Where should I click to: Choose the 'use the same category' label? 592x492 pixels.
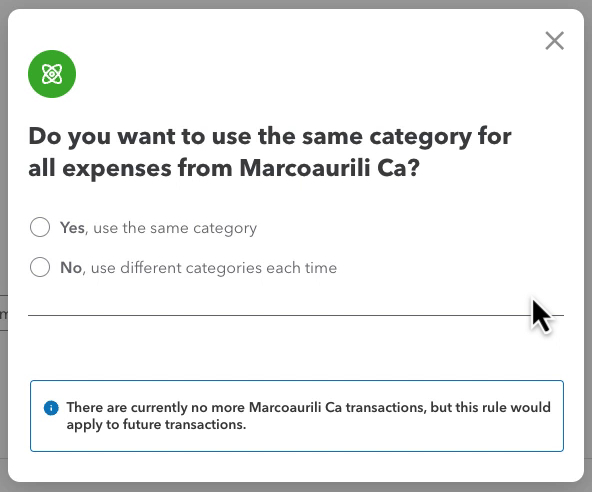point(175,228)
